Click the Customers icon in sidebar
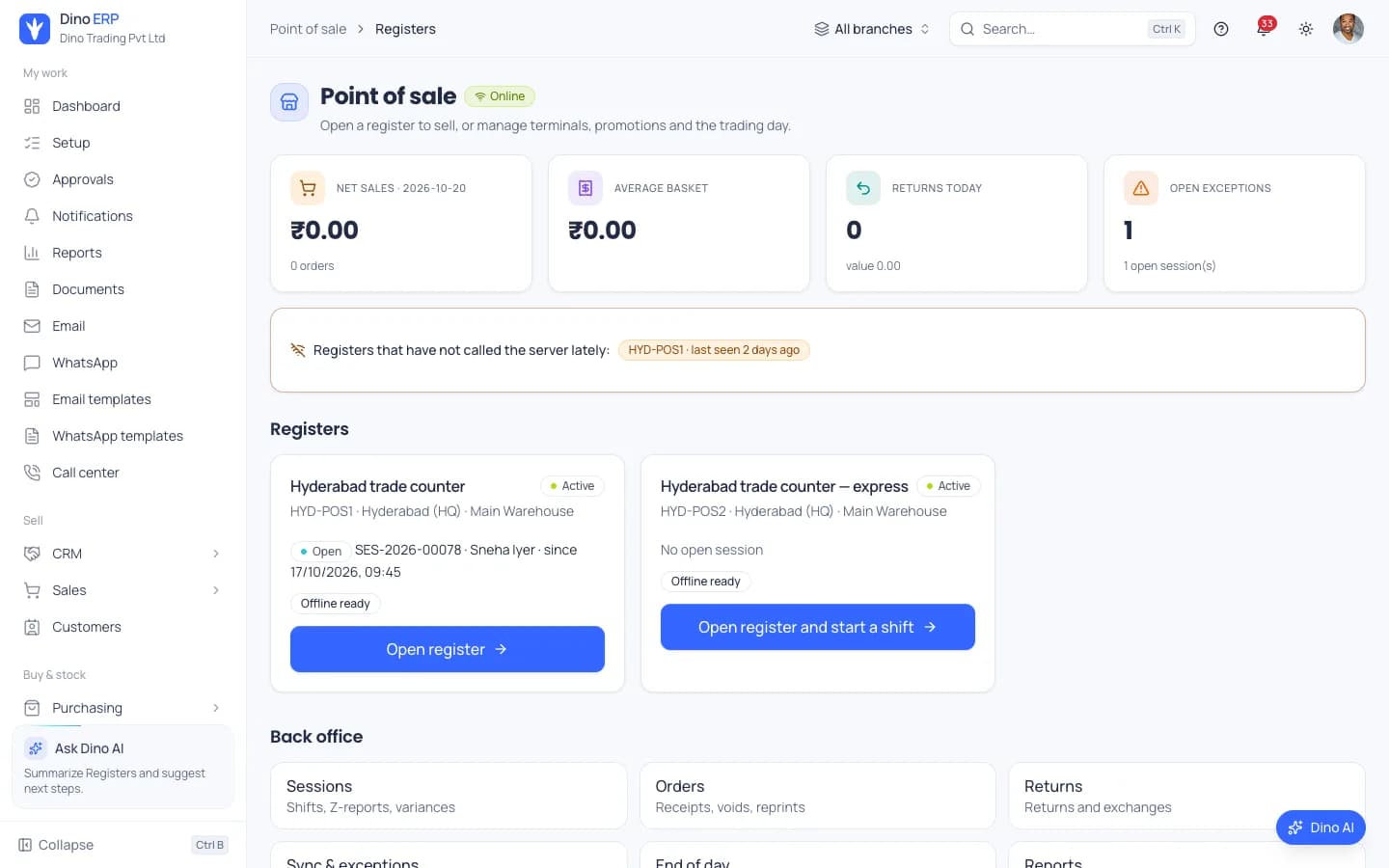This screenshot has height=868, width=1389. pyautogui.click(x=32, y=627)
